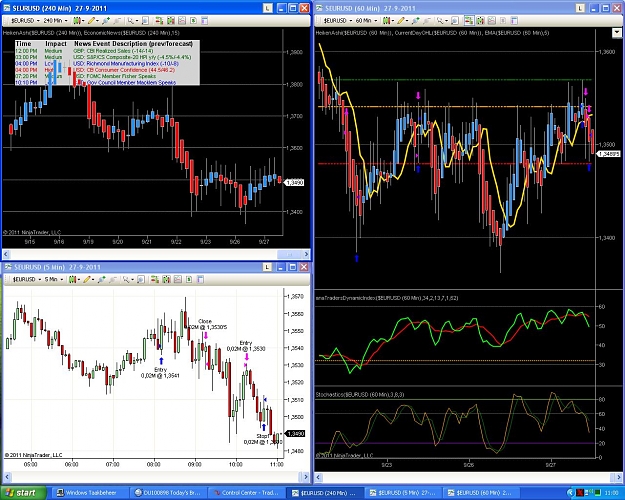Open chart Properties in 5 Min window
625x500 pixels.
[200, 279]
